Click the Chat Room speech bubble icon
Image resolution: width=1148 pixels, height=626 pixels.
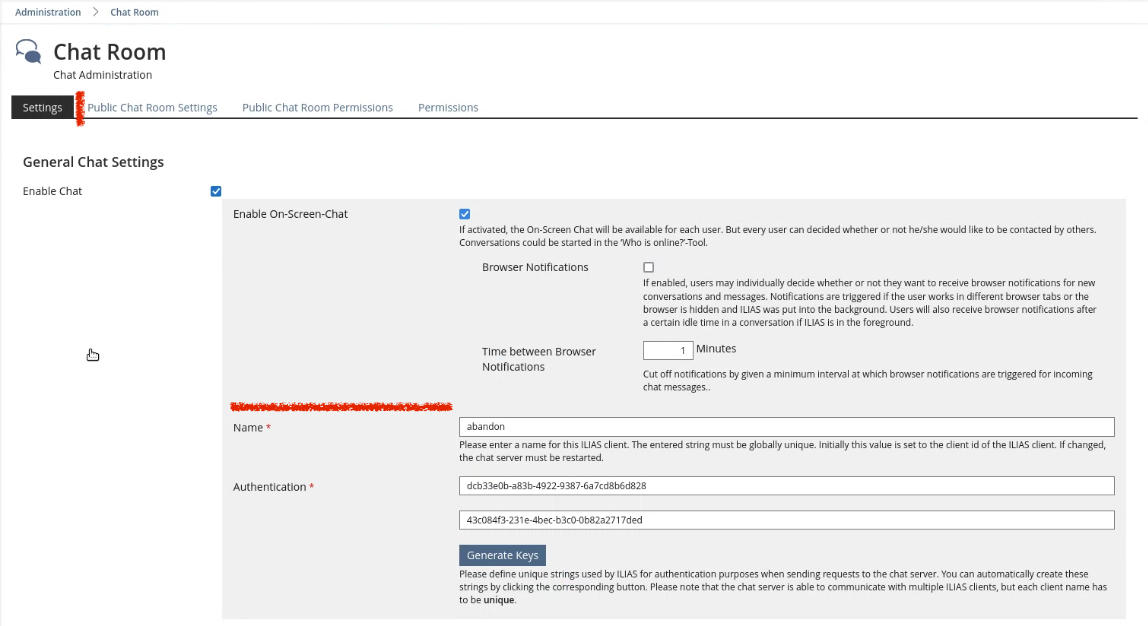point(29,52)
